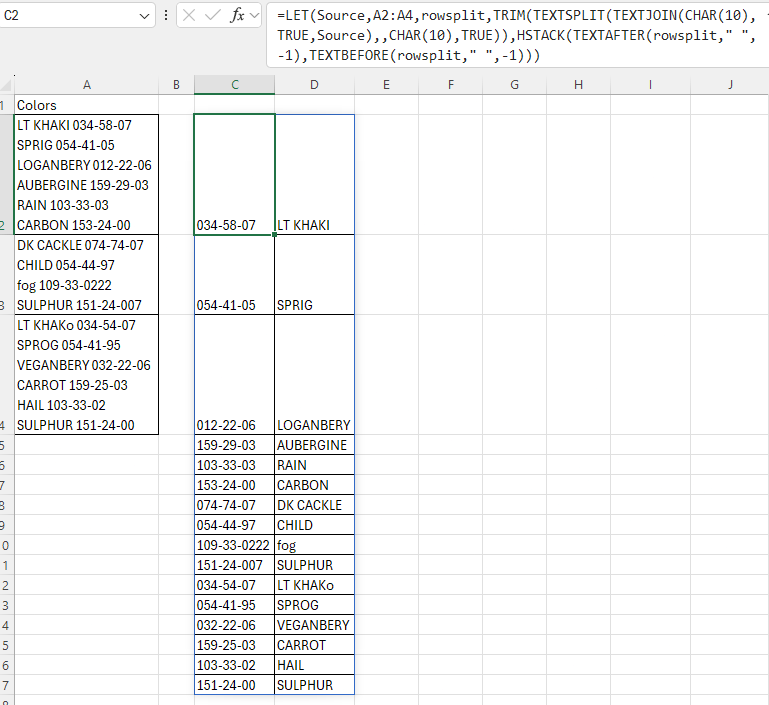Cancel formula entry with X icon
This screenshot has width=769, height=705.
[x=189, y=16]
